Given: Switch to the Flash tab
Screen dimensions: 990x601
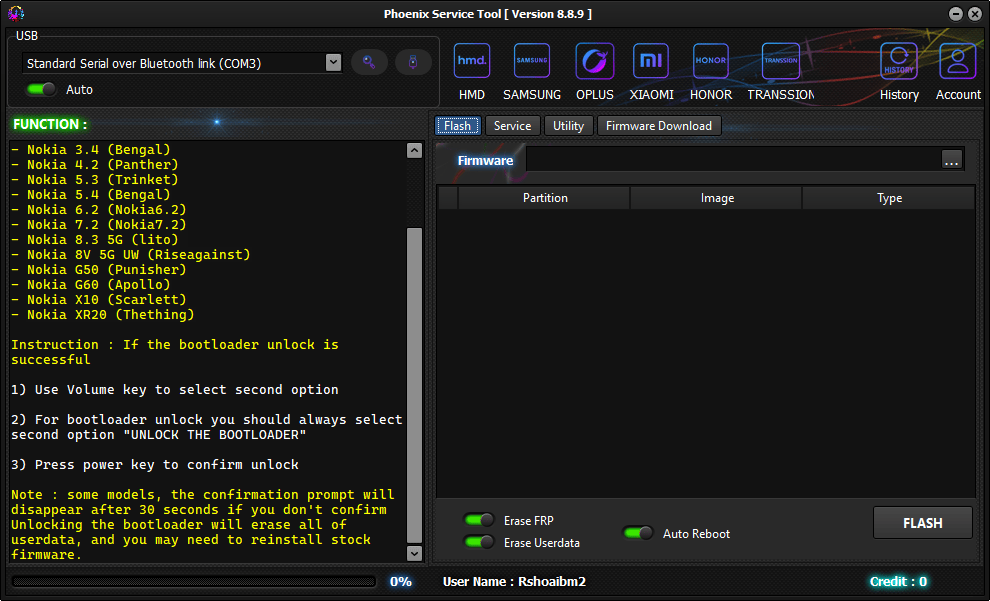Looking at the screenshot, I should 458,126.
